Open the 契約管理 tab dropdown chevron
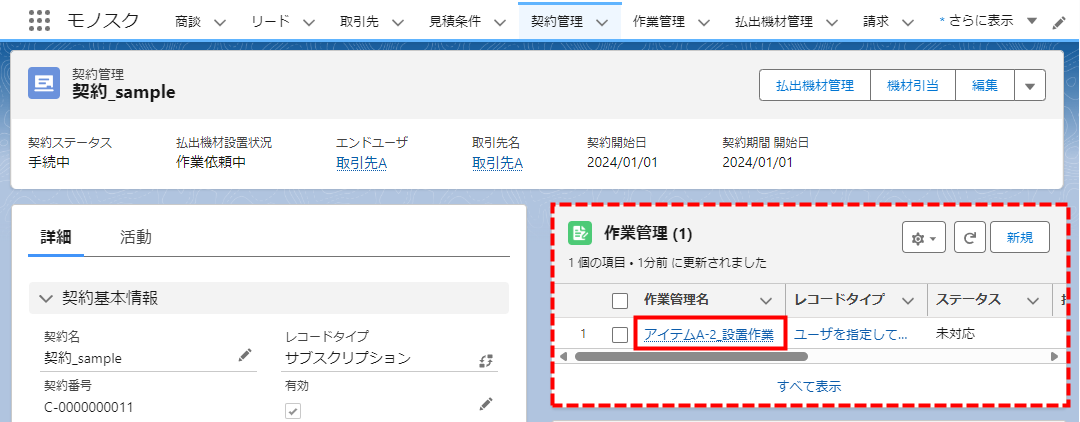The width and height of the screenshot is (1080, 422). click(x=601, y=21)
